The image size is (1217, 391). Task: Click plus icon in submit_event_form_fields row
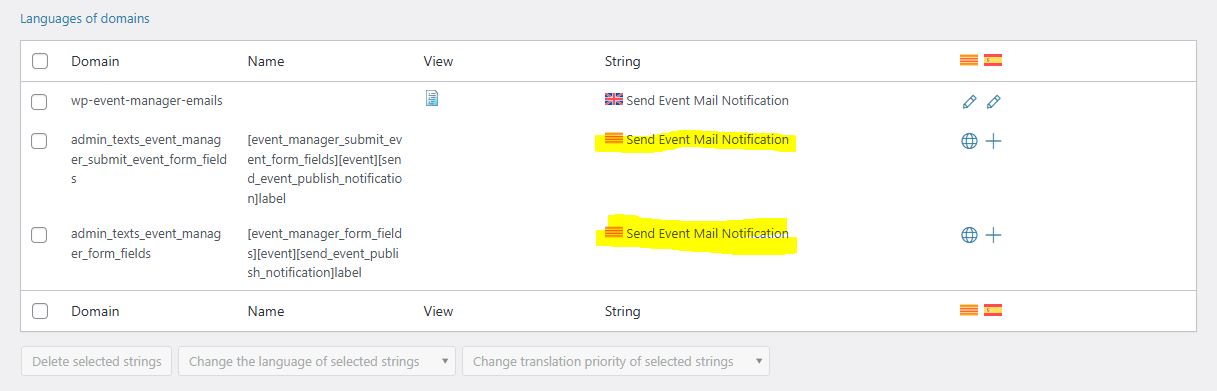[x=993, y=141]
